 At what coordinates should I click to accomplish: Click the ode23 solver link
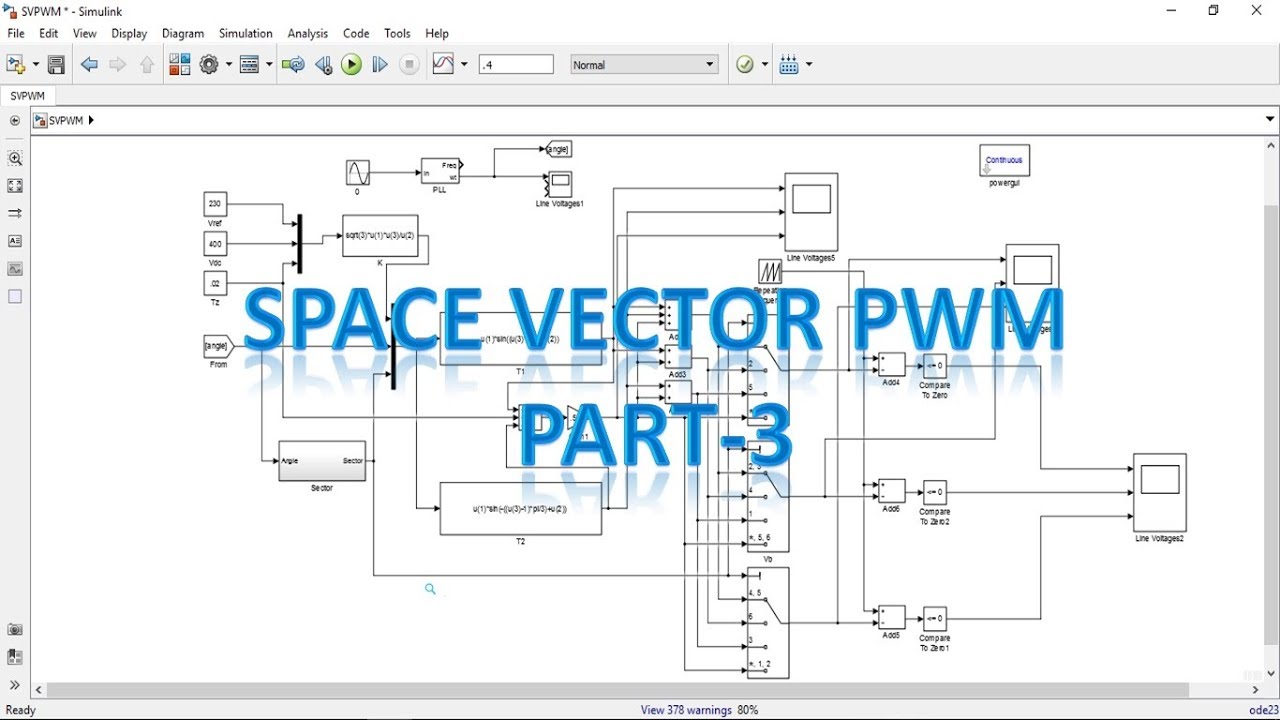(1263, 710)
